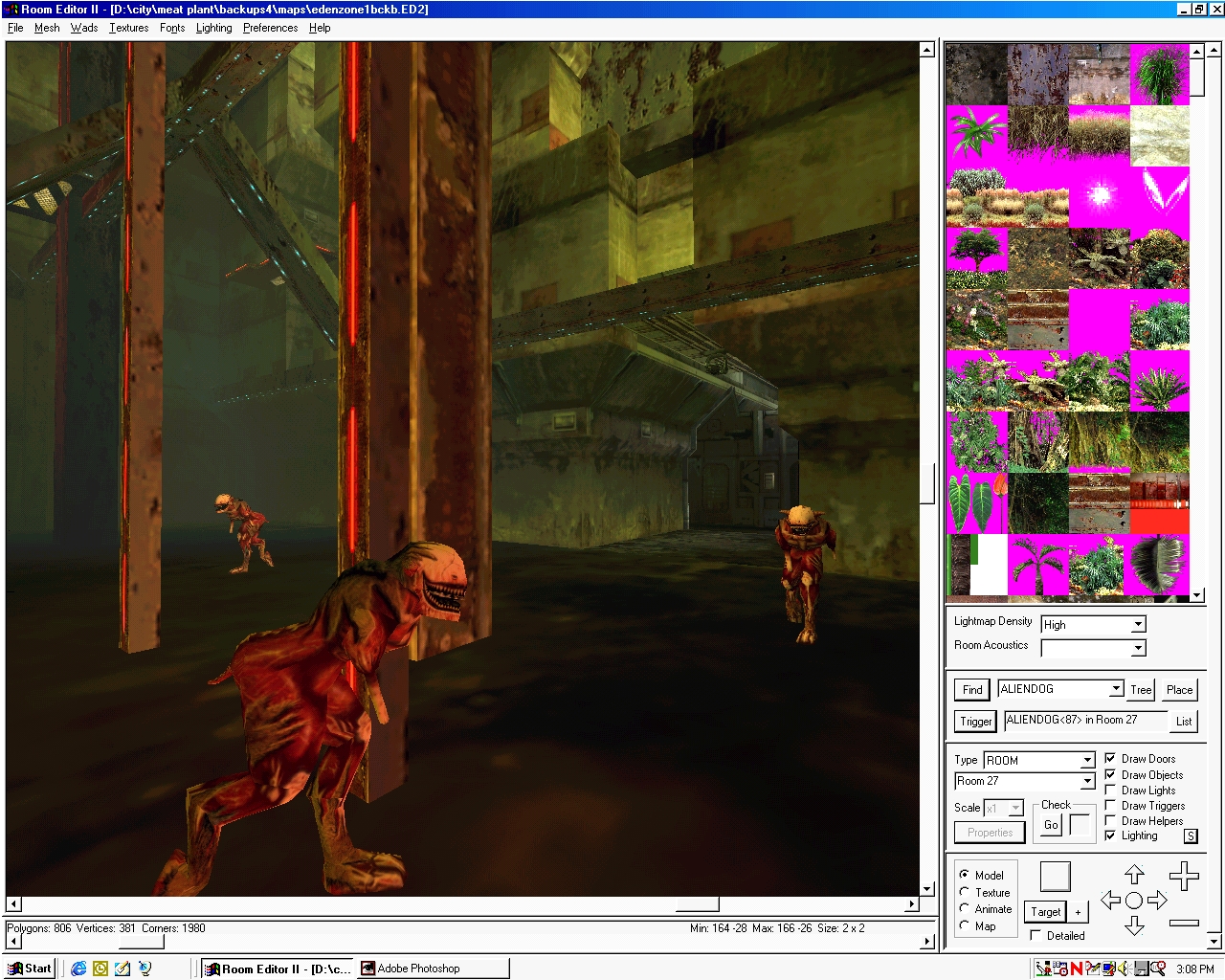Click the large plus zoom icon
The height and width of the screenshot is (980, 1225).
click(x=1184, y=875)
